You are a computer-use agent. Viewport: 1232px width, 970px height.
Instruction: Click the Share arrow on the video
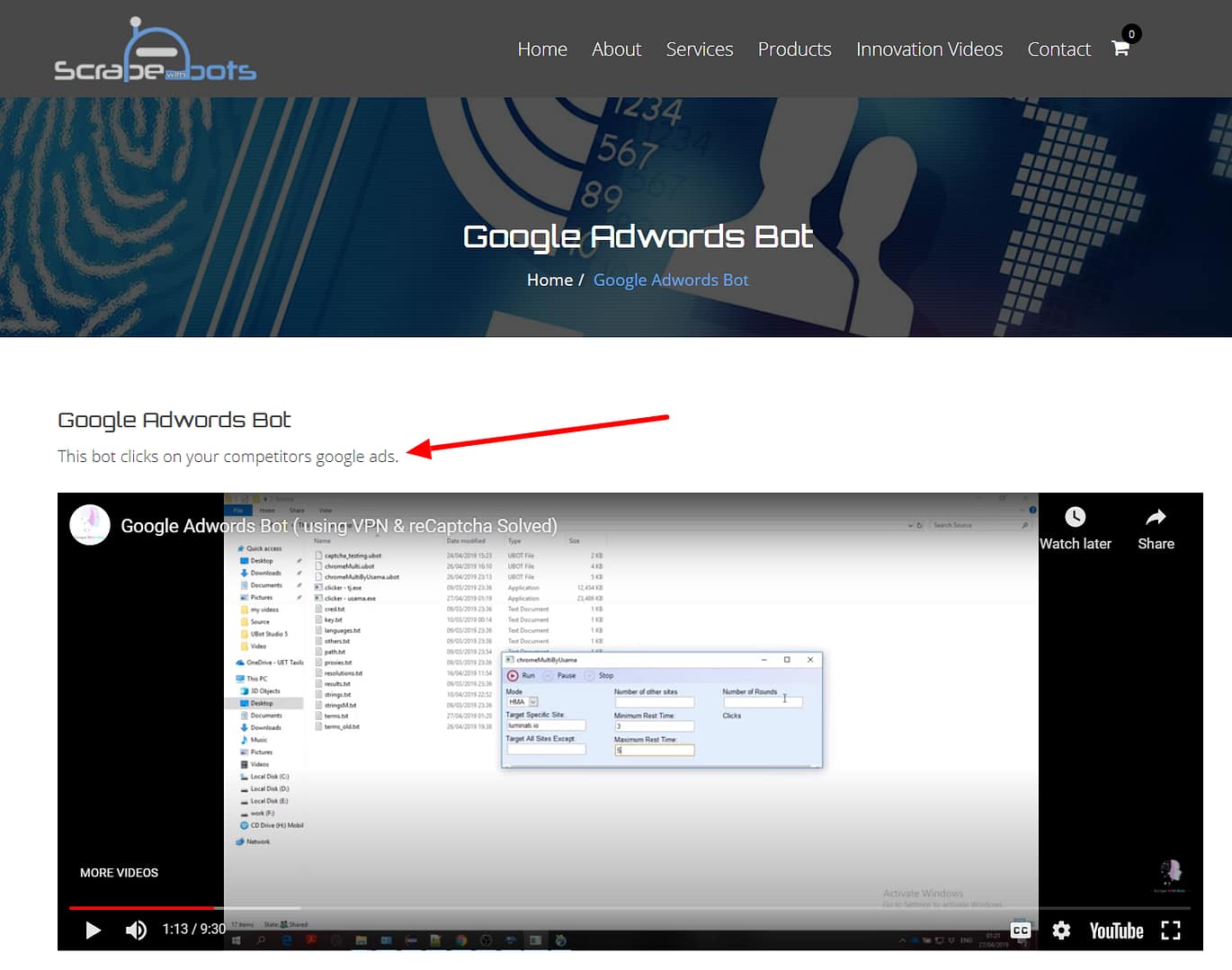tap(1156, 528)
